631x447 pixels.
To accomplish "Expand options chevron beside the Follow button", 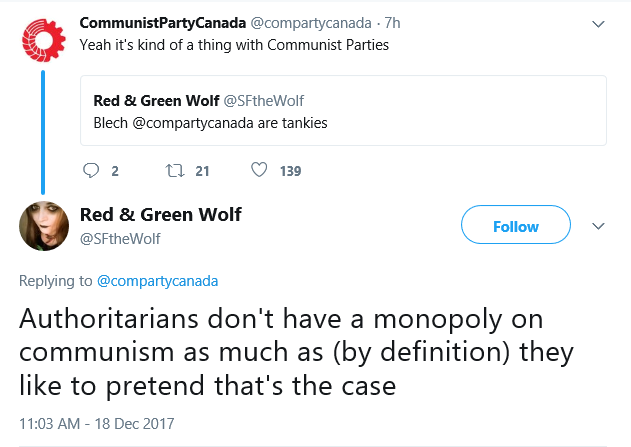I will click(598, 226).
